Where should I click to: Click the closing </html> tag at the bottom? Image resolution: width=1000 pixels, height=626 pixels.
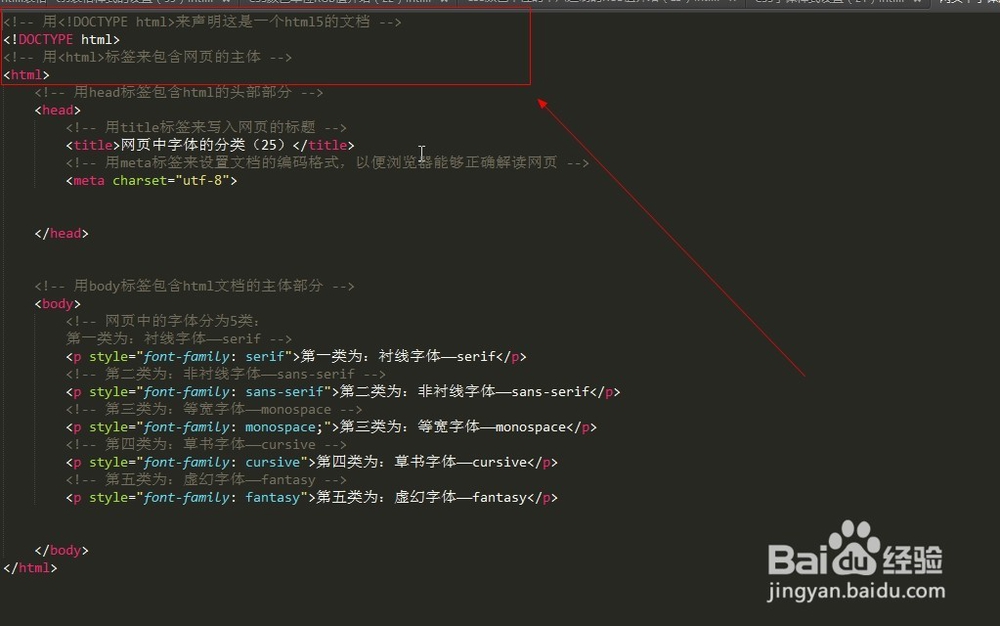(31, 567)
